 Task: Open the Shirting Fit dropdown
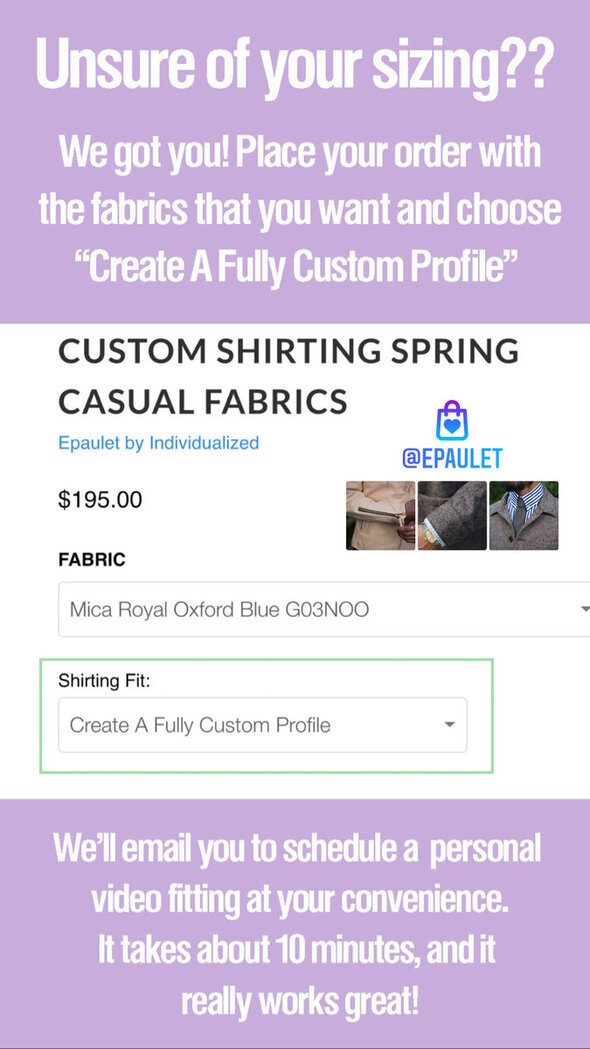coord(263,725)
